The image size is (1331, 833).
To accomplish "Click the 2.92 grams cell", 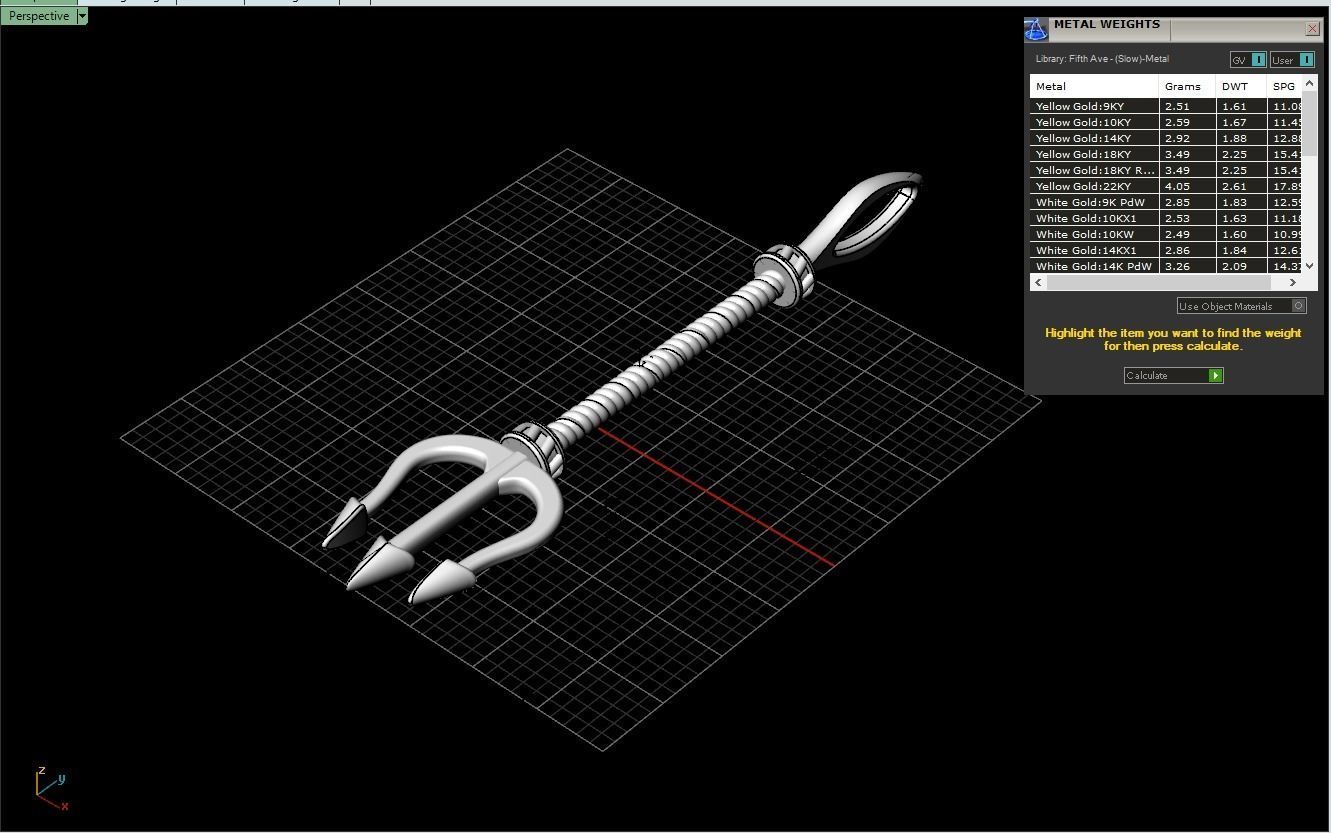I will (x=1187, y=138).
